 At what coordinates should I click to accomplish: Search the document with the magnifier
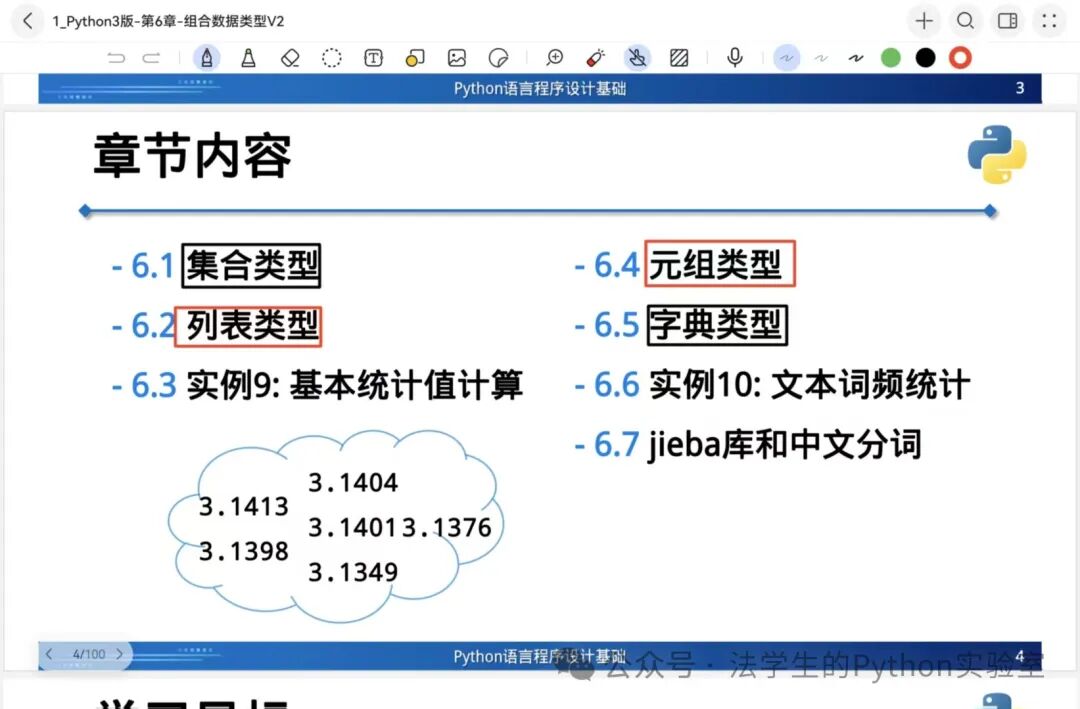965,21
